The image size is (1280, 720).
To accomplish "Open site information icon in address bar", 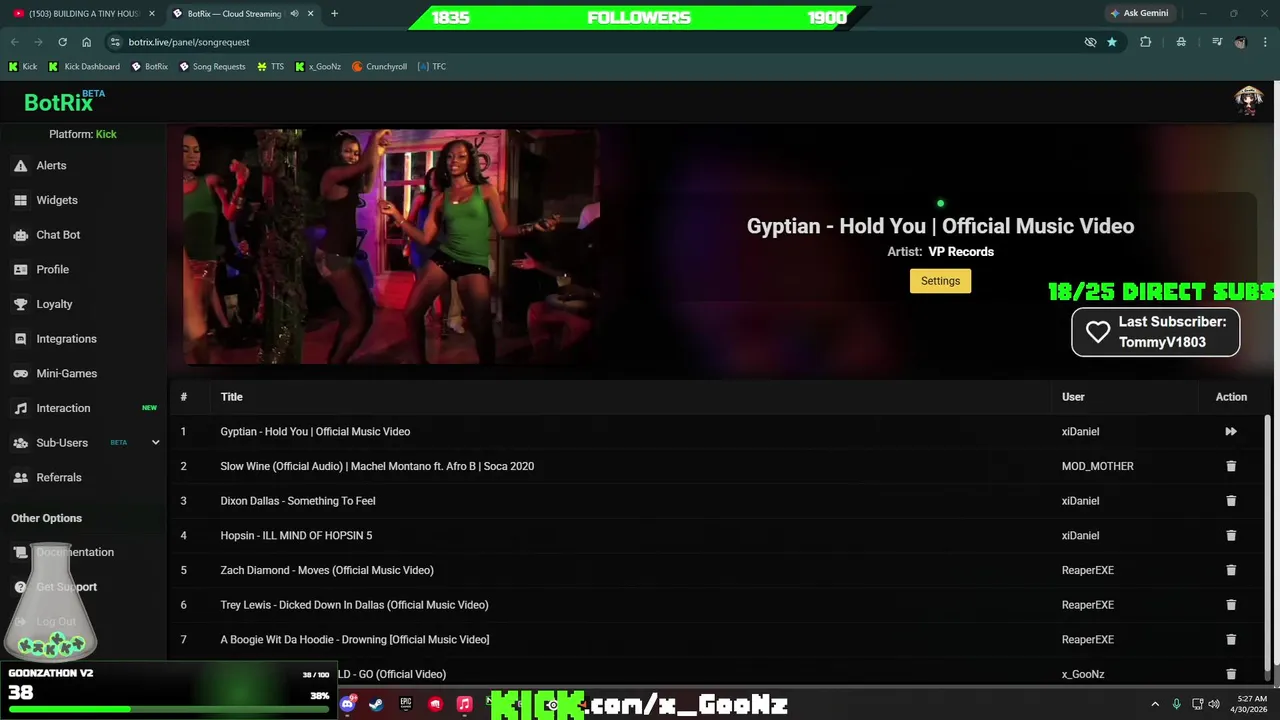I will pyautogui.click(x=115, y=42).
